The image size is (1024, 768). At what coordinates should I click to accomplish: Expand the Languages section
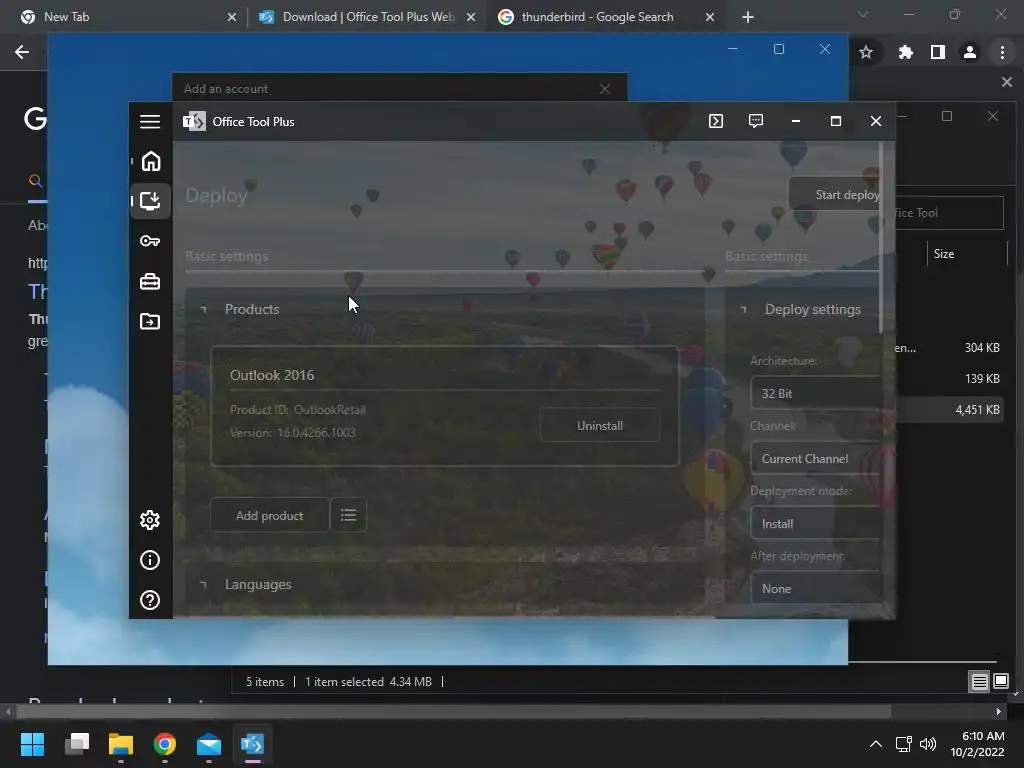pos(203,584)
